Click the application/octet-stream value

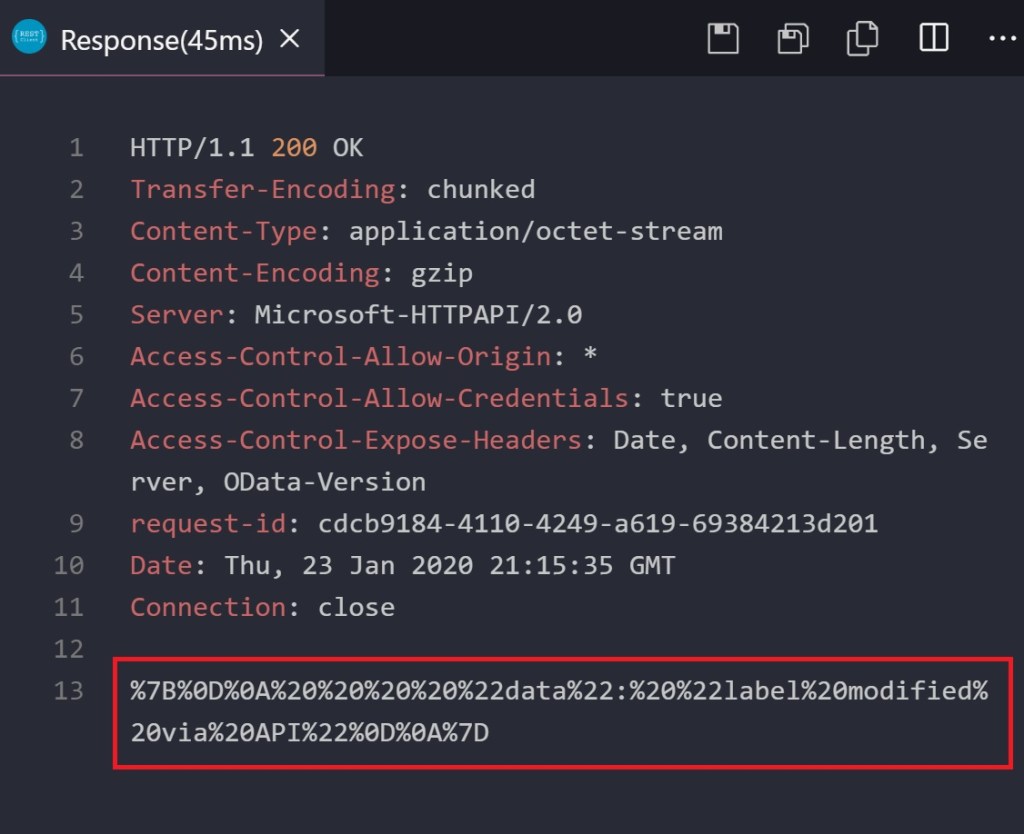[x=535, y=232]
